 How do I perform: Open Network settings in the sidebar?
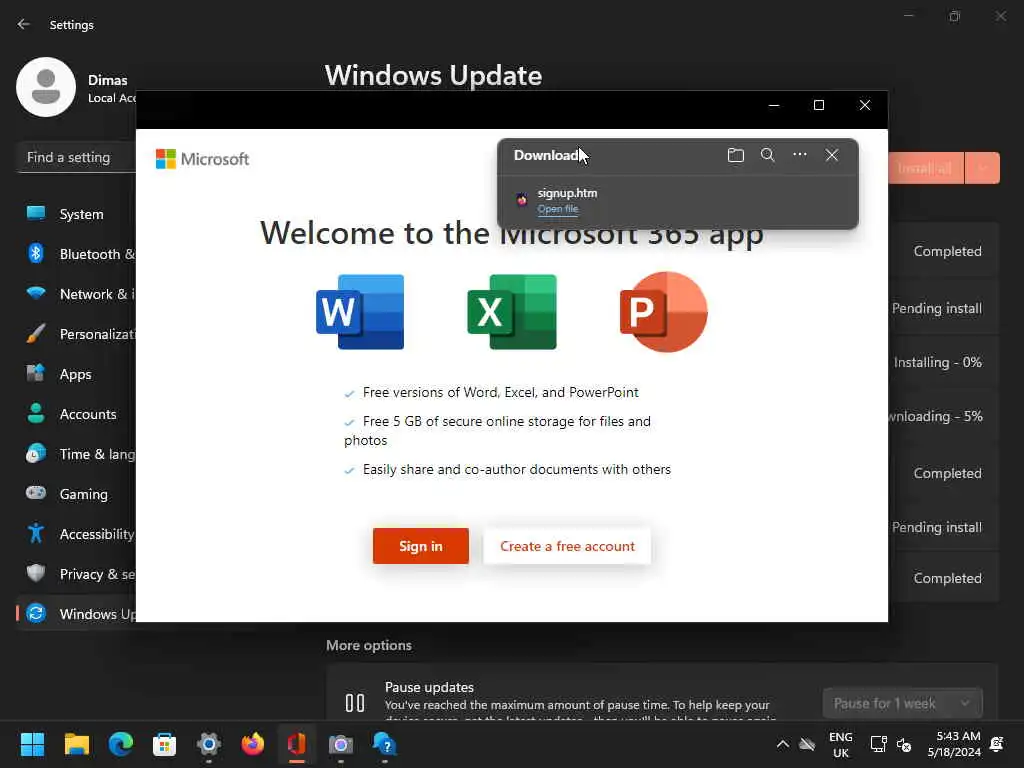[76, 295]
